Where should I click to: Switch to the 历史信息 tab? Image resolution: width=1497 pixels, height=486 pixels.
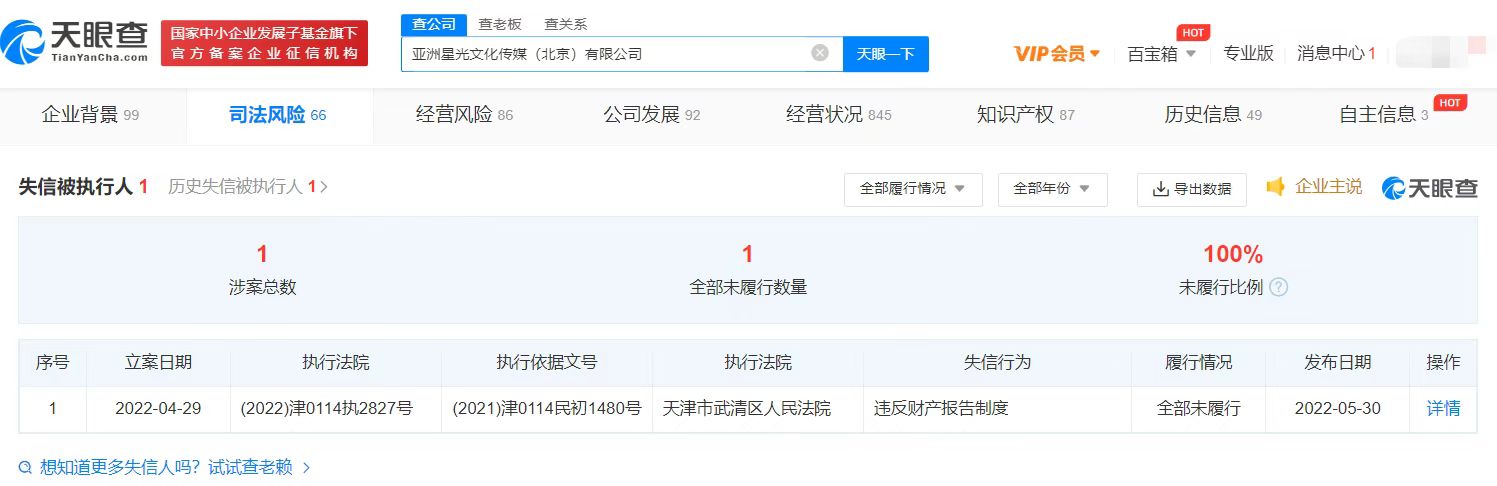coord(1213,115)
